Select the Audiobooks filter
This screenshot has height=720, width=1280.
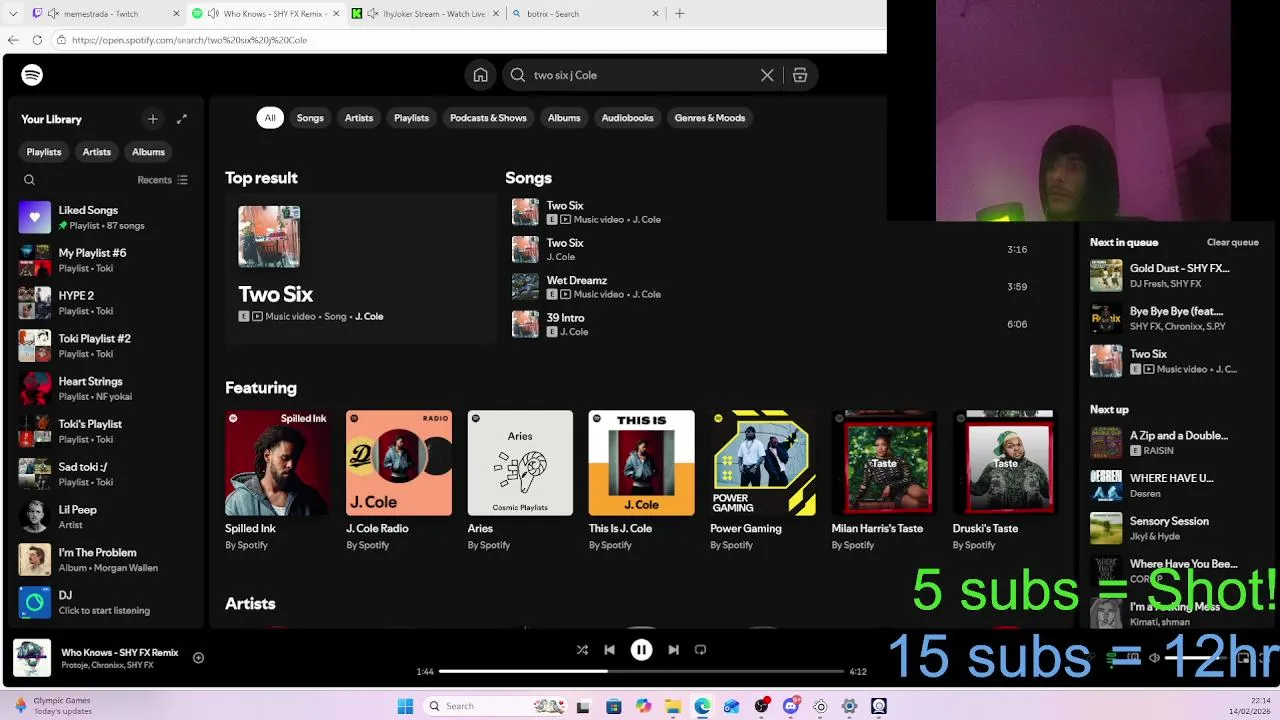click(627, 118)
